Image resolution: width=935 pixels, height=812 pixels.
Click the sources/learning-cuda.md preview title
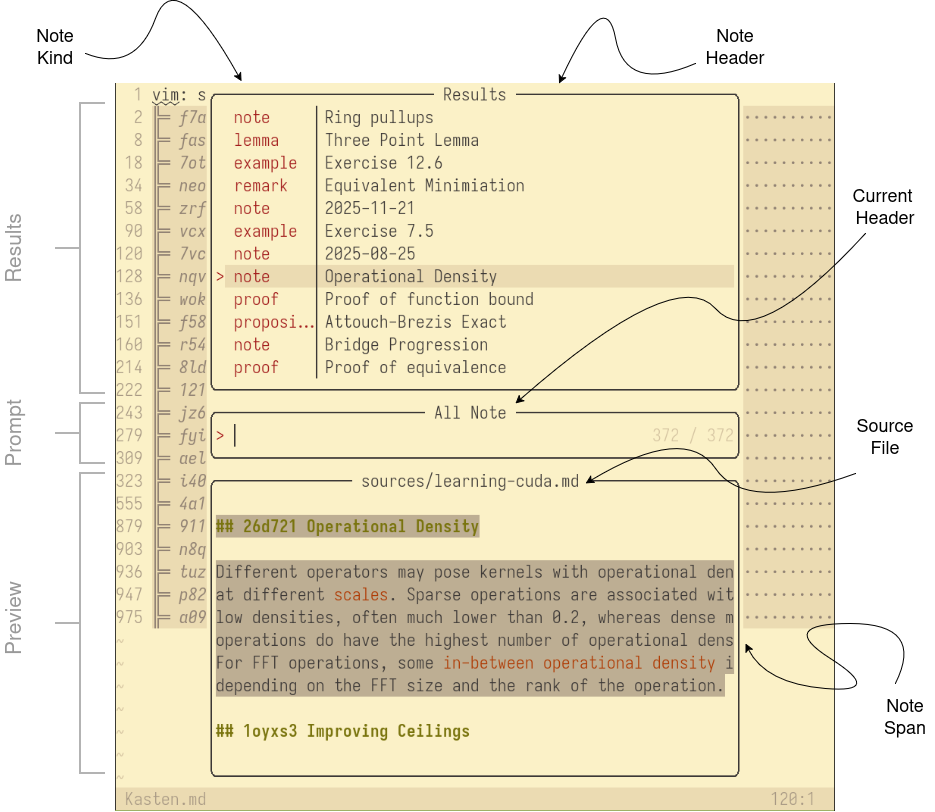(x=470, y=481)
